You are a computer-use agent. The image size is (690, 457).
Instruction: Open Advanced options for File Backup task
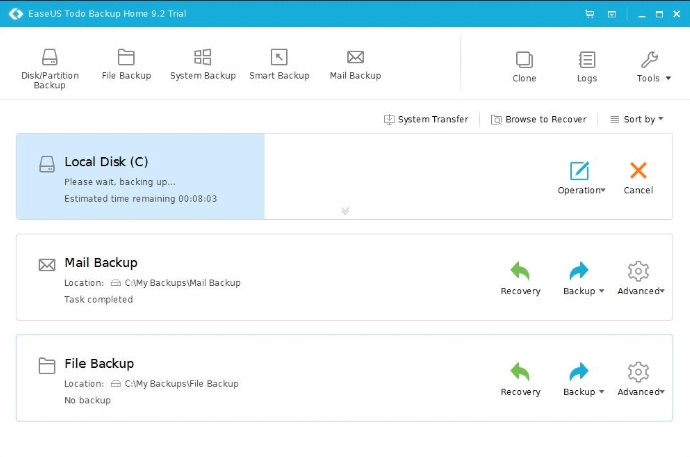click(x=641, y=379)
